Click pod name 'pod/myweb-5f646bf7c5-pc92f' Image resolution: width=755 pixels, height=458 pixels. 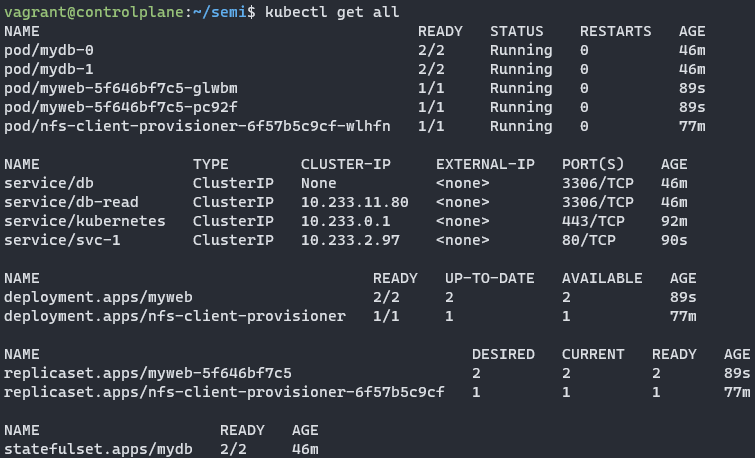tap(121, 107)
